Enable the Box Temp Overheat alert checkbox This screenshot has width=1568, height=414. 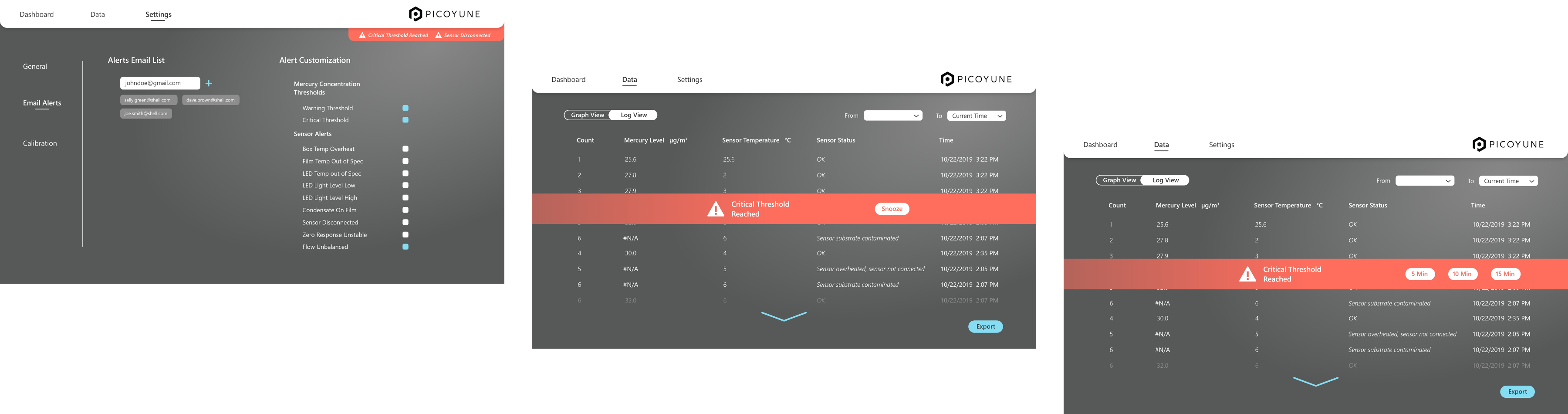[406, 149]
